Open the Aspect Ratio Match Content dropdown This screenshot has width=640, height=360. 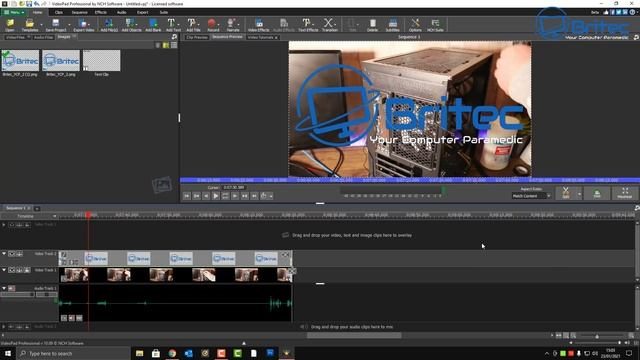point(531,196)
